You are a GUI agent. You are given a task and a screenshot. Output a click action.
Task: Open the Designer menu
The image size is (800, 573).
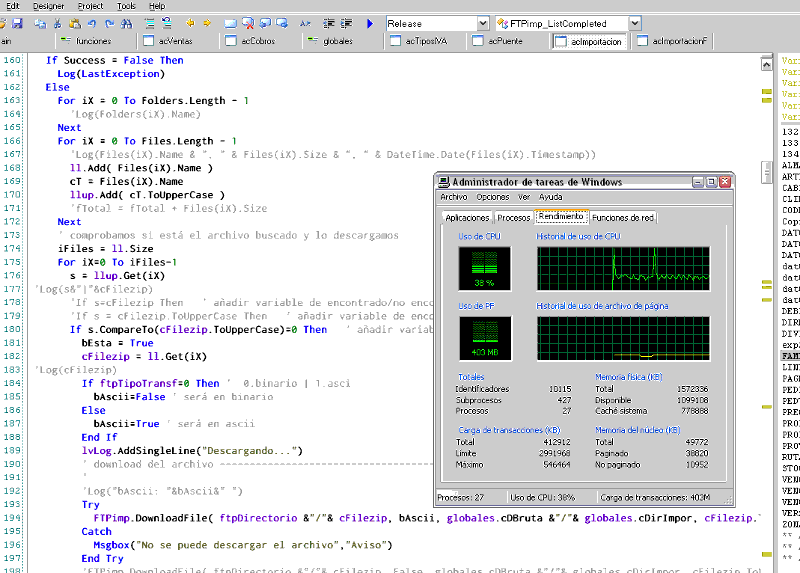point(48,6)
